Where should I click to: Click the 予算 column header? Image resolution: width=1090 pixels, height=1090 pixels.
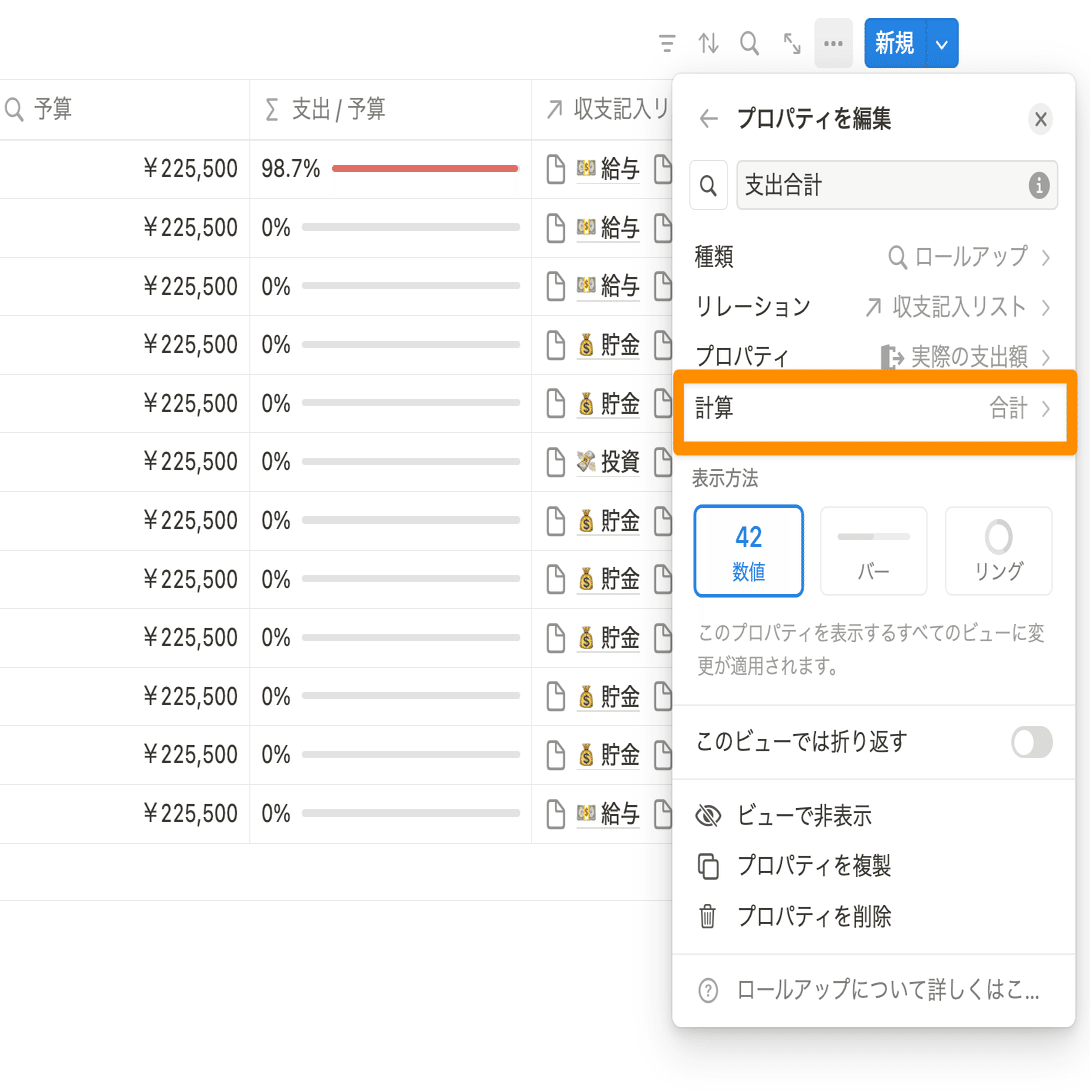pyautogui.click(x=124, y=109)
